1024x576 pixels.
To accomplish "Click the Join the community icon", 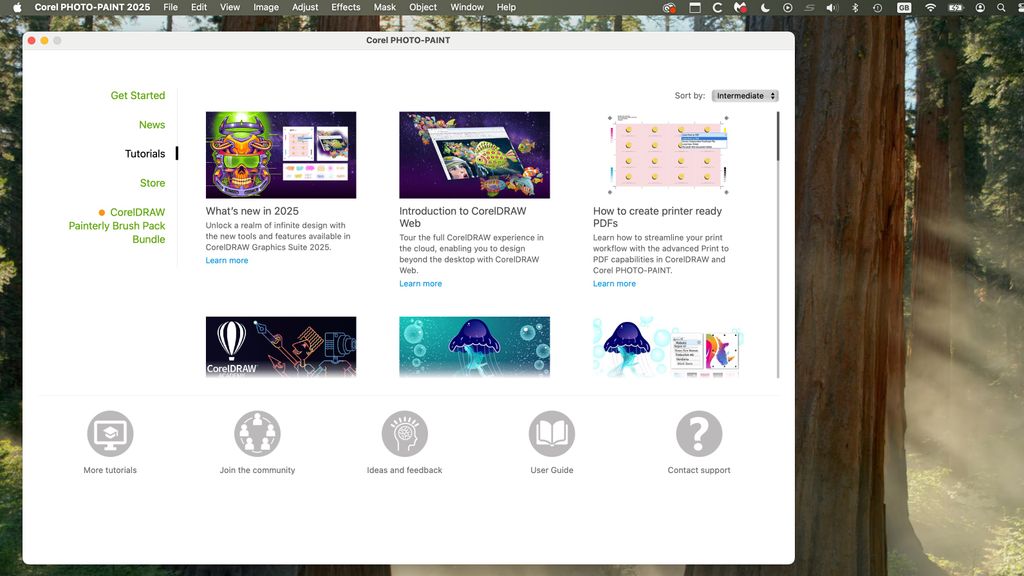I will click(257, 430).
